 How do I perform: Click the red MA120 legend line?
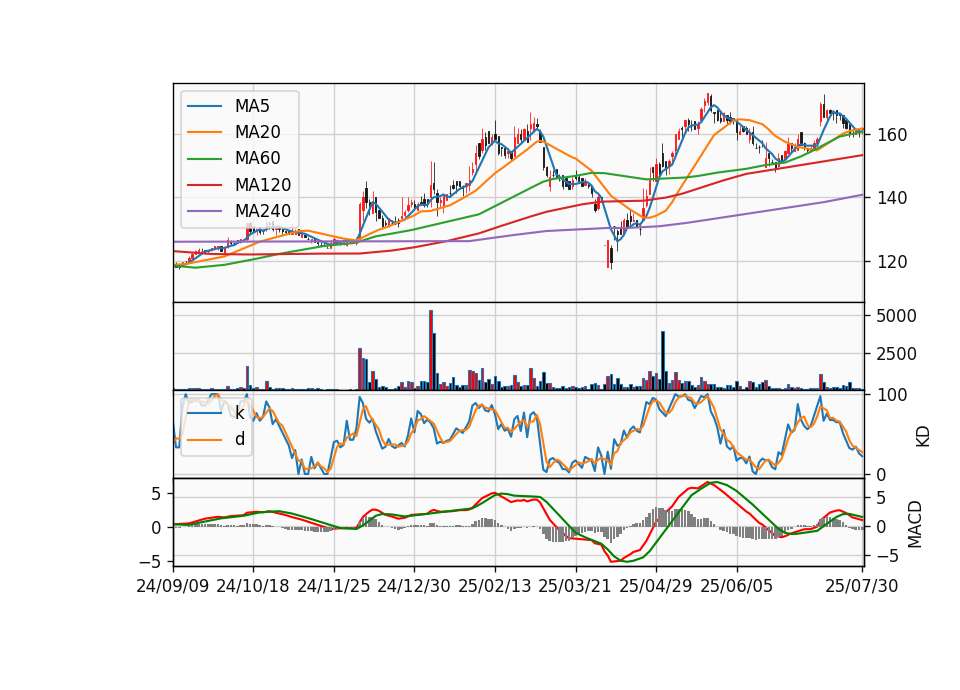(204, 185)
